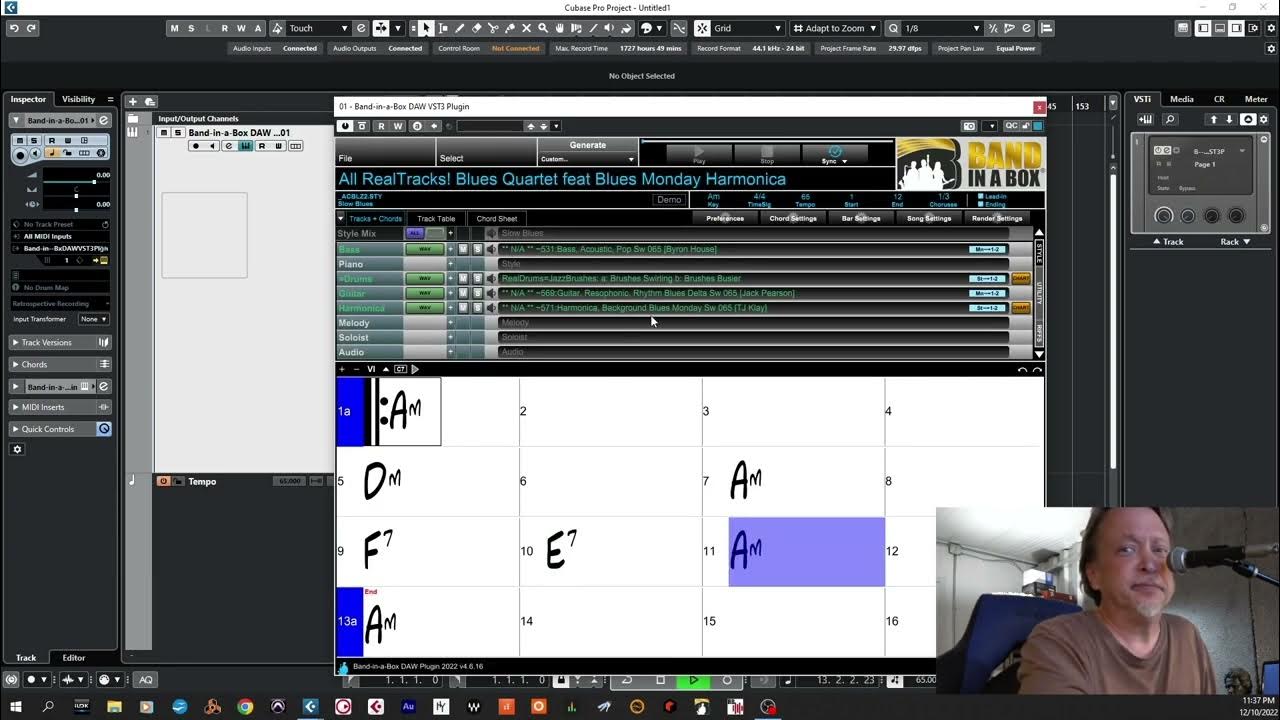The height and width of the screenshot is (720, 1280).
Task: Open the 1/8 quantize preset dropdown
Action: (942, 28)
